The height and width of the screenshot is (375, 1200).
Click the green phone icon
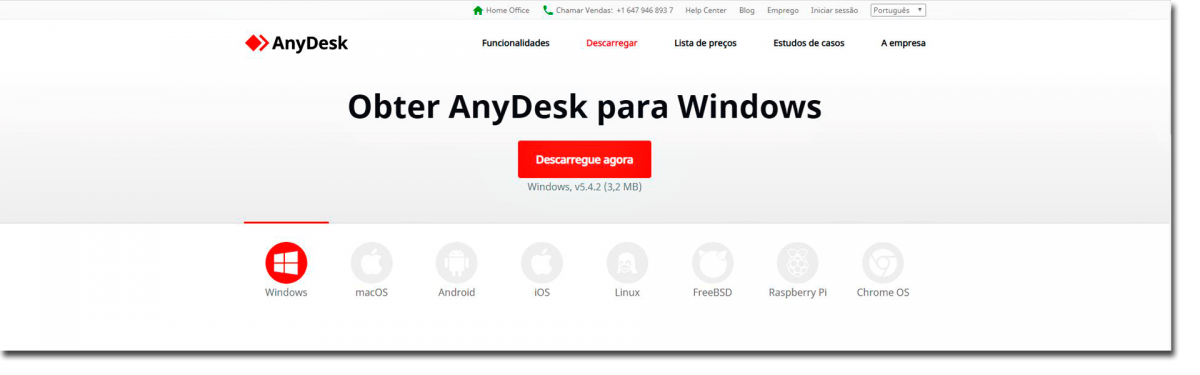548,10
